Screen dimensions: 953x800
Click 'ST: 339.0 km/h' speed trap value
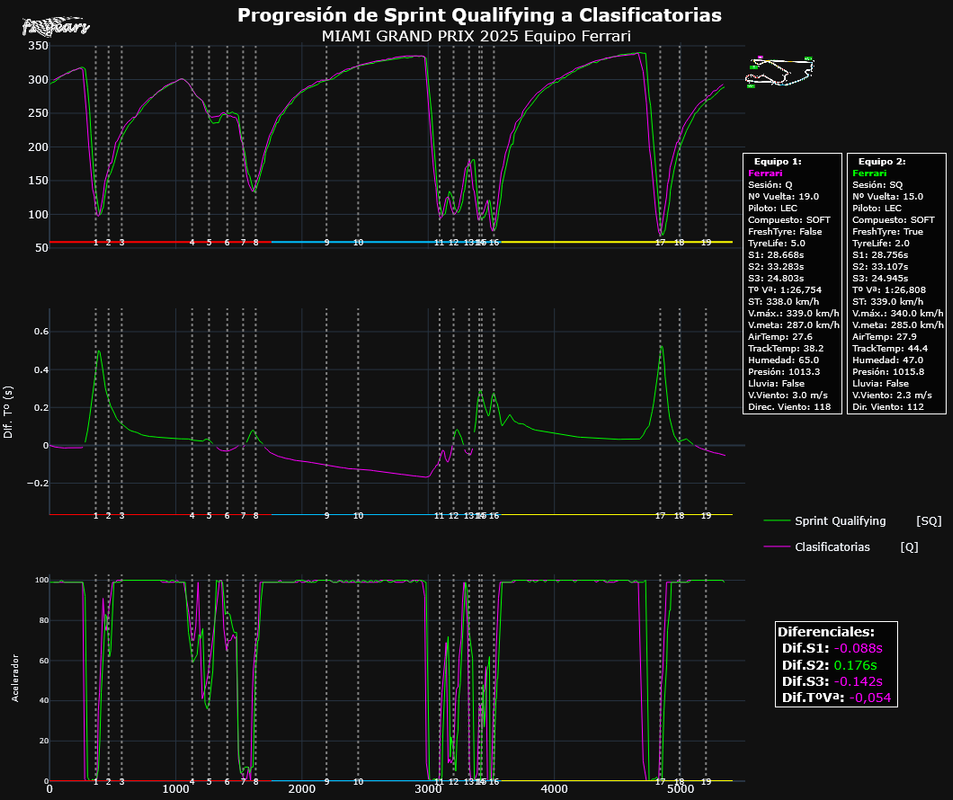click(x=888, y=302)
